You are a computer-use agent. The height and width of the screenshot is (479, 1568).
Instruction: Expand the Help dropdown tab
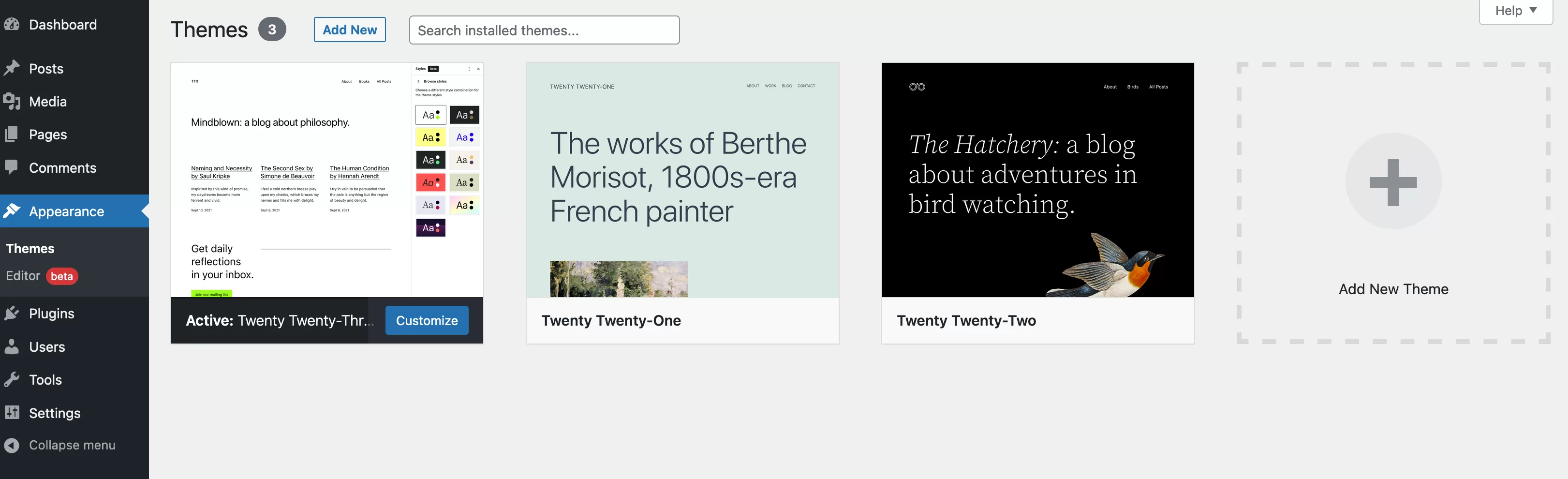(1515, 11)
